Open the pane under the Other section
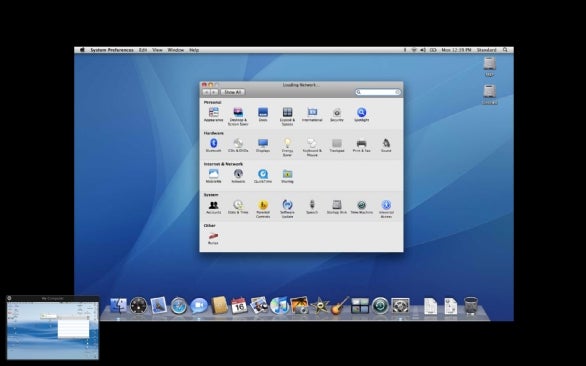 (213, 238)
